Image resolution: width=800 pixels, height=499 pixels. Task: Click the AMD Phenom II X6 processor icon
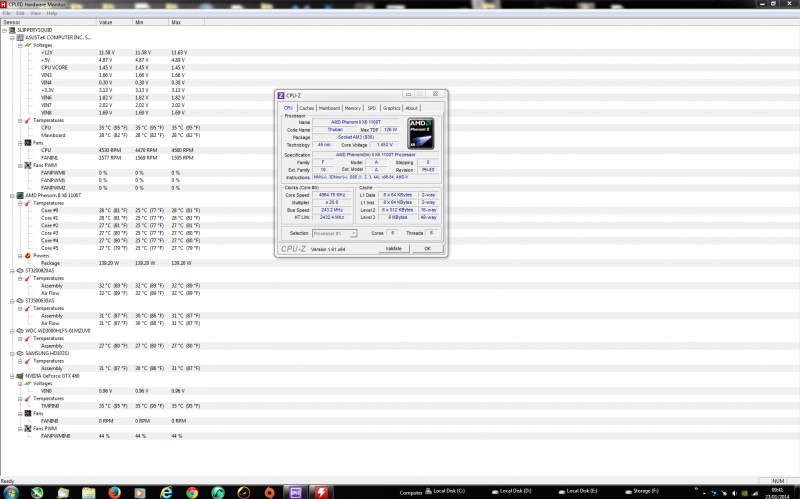tap(20, 195)
